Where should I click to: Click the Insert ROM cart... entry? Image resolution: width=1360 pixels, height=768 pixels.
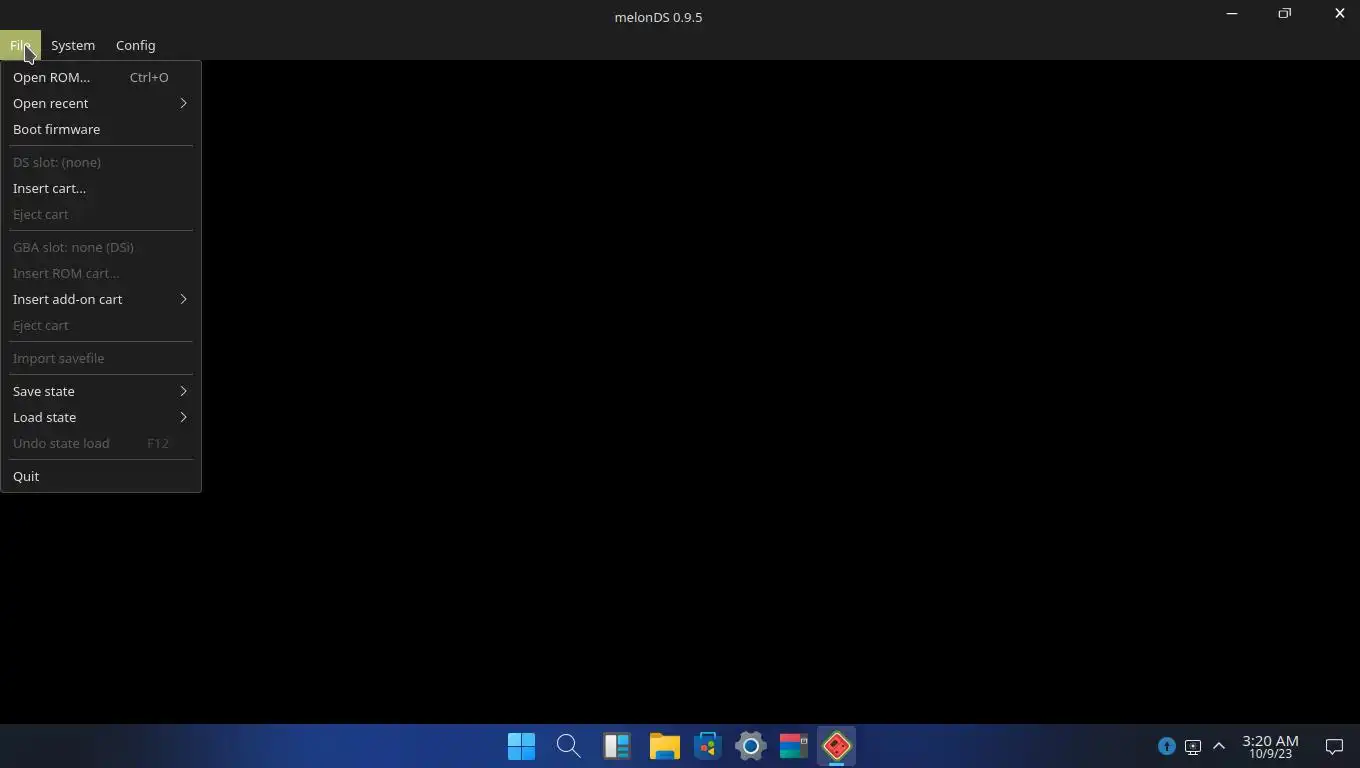100,273
